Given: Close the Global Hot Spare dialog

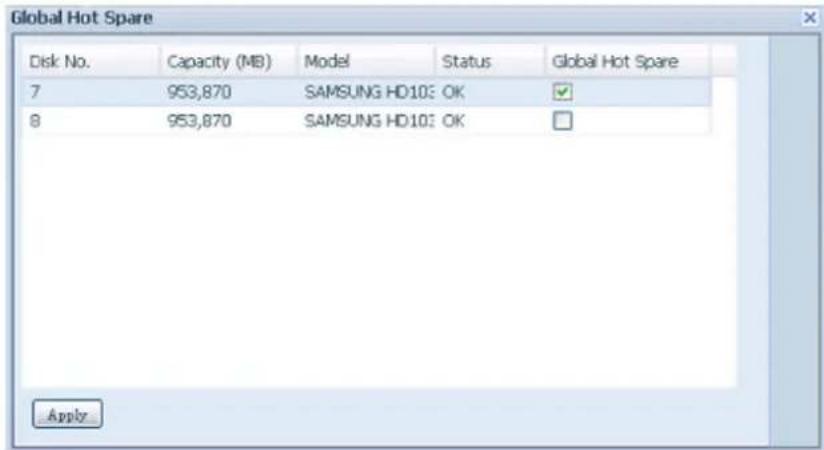Looking at the screenshot, I should point(810,18).
